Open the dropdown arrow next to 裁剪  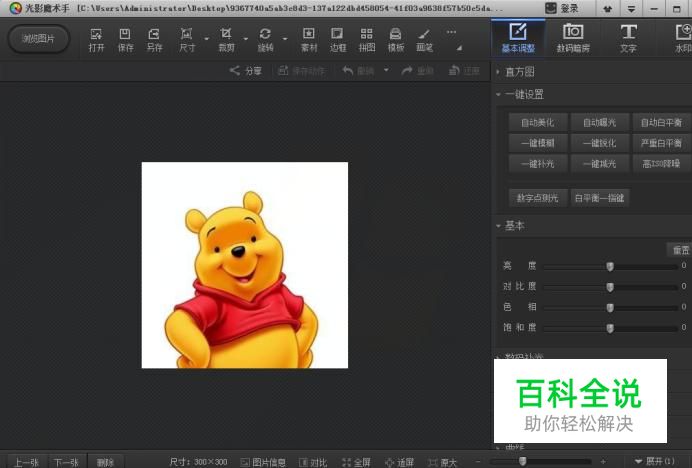[x=245, y=39]
